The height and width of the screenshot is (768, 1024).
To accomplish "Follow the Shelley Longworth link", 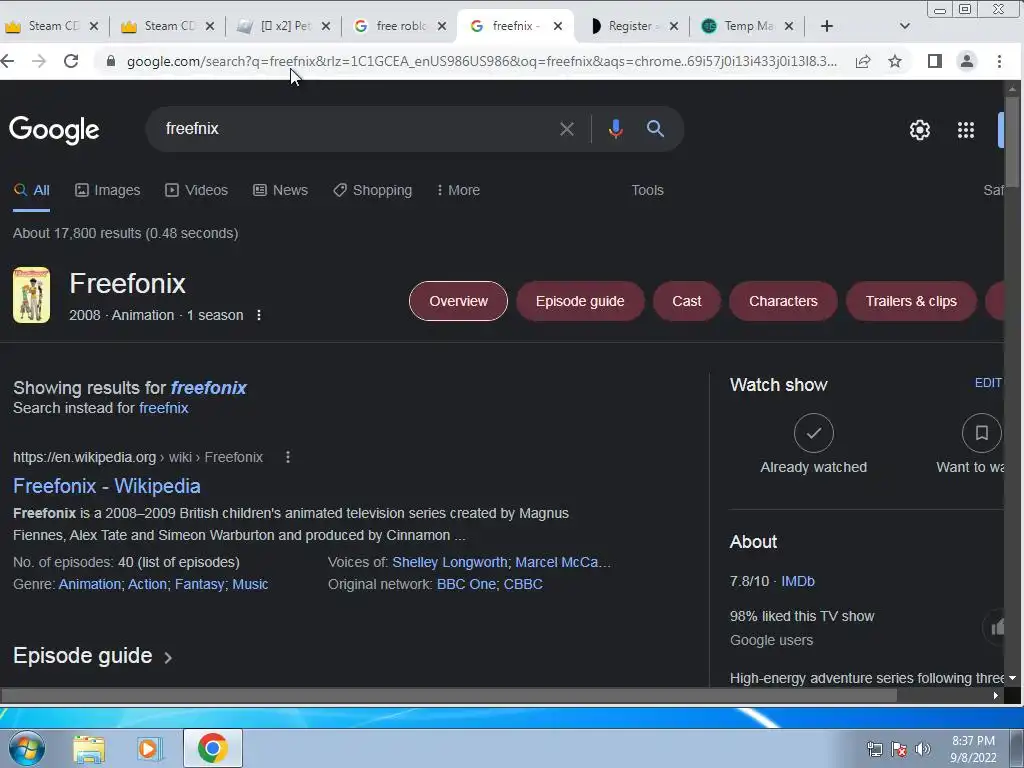I will (449, 562).
